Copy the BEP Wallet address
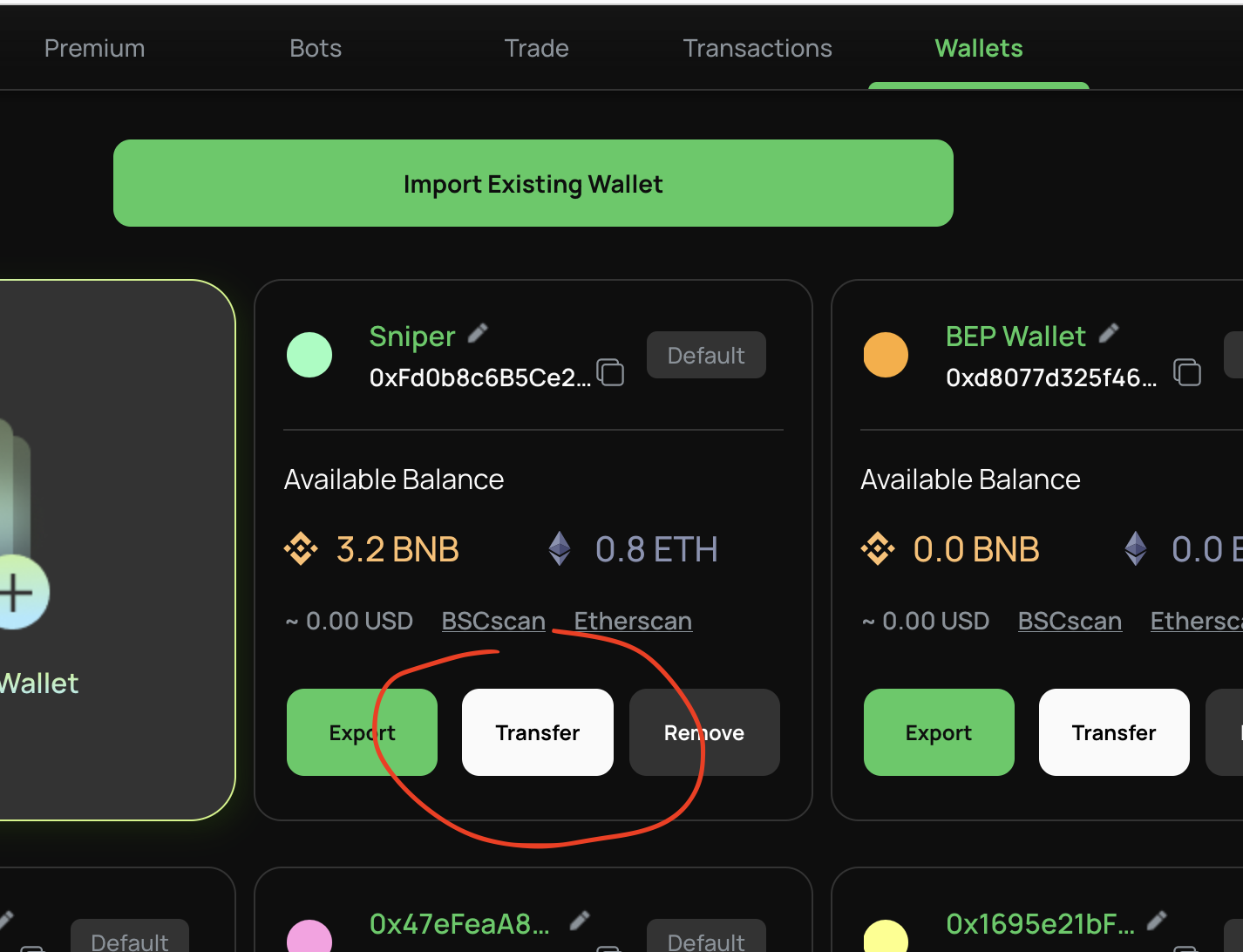This screenshot has height=952, width=1243. pyautogui.click(x=1187, y=372)
